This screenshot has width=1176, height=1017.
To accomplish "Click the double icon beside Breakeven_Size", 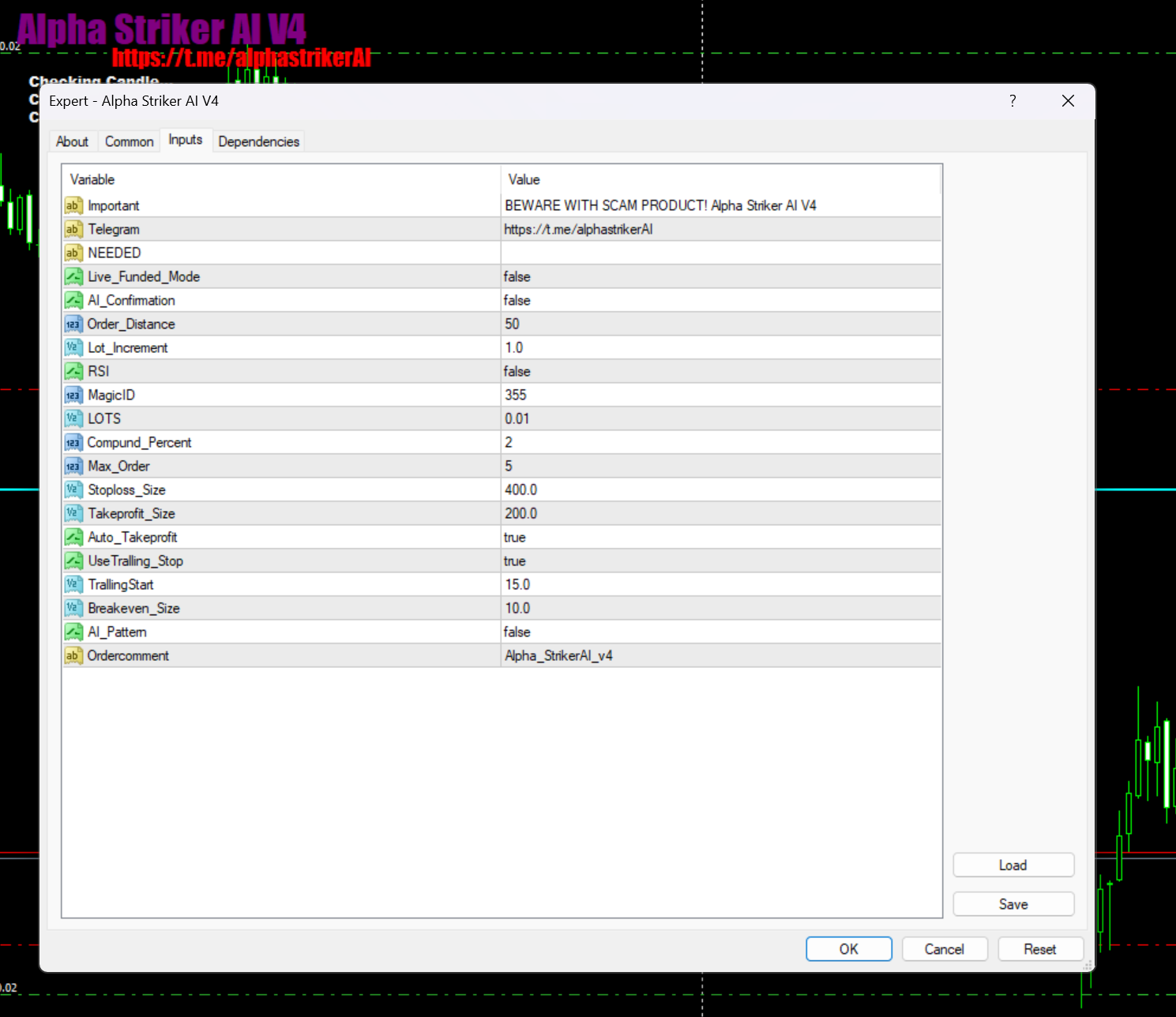I will point(73,608).
